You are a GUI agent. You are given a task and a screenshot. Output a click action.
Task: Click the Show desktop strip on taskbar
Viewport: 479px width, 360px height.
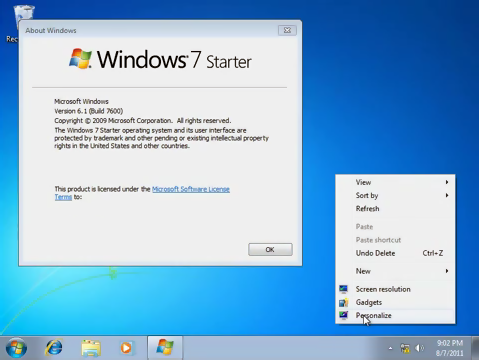[x=475, y=348]
